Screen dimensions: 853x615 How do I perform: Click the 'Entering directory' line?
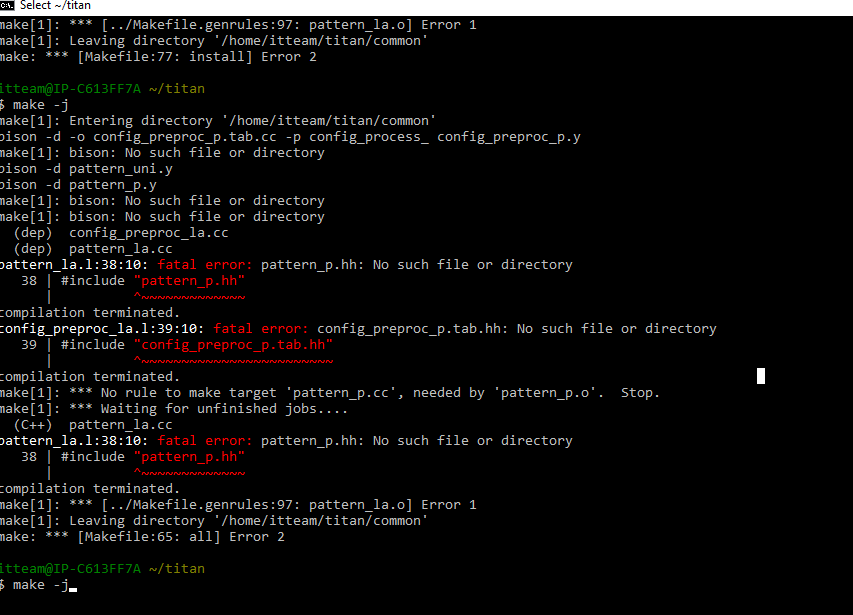[x=218, y=121]
